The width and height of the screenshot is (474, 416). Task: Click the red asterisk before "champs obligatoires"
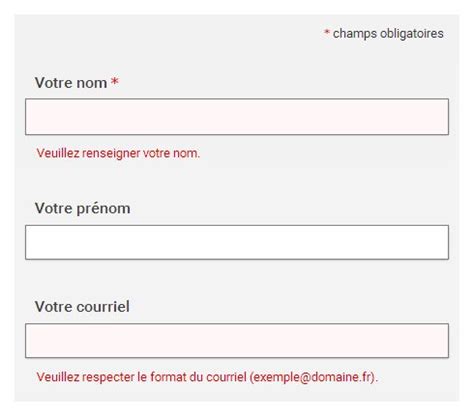327,32
